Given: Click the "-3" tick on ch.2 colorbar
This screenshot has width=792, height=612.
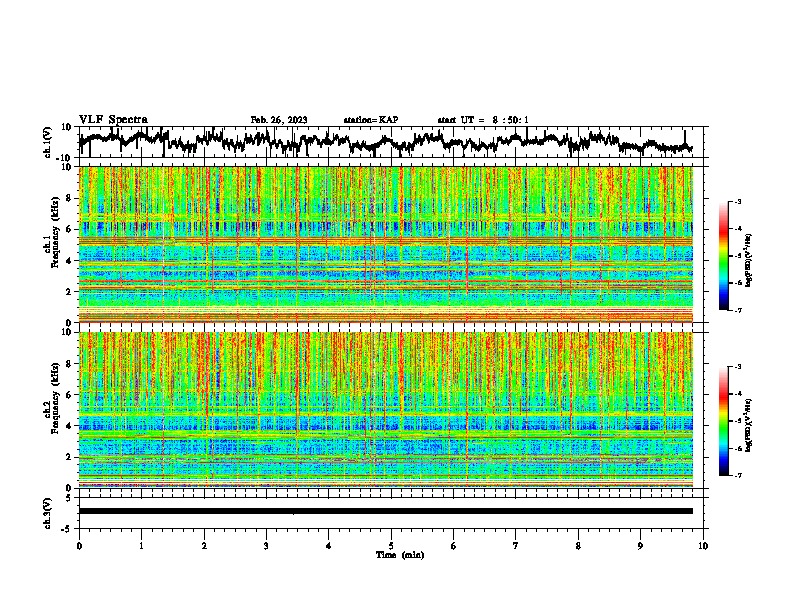Looking at the screenshot, I should pos(738,367).
